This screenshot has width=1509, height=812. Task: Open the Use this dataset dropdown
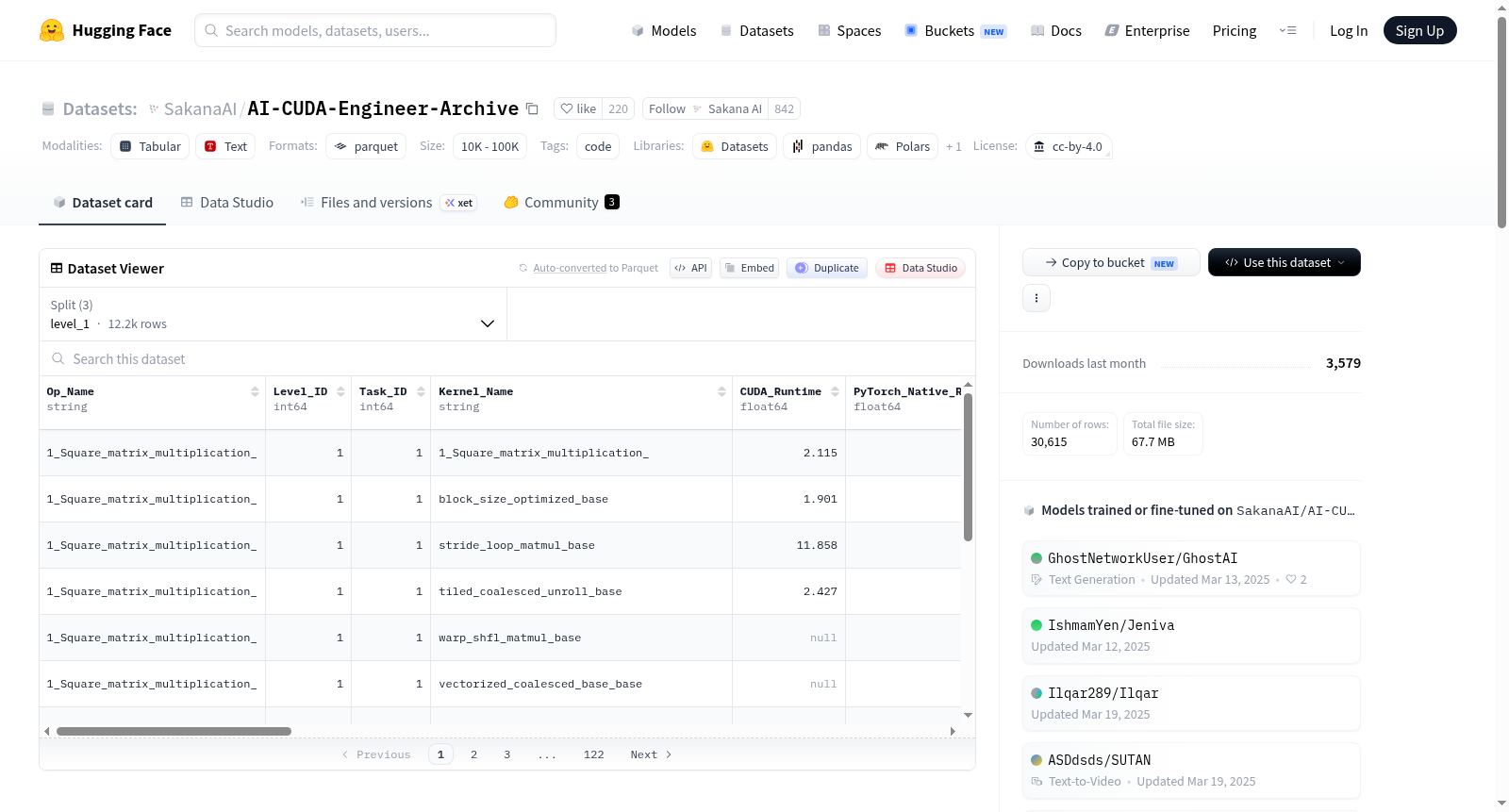(1285, 262)
